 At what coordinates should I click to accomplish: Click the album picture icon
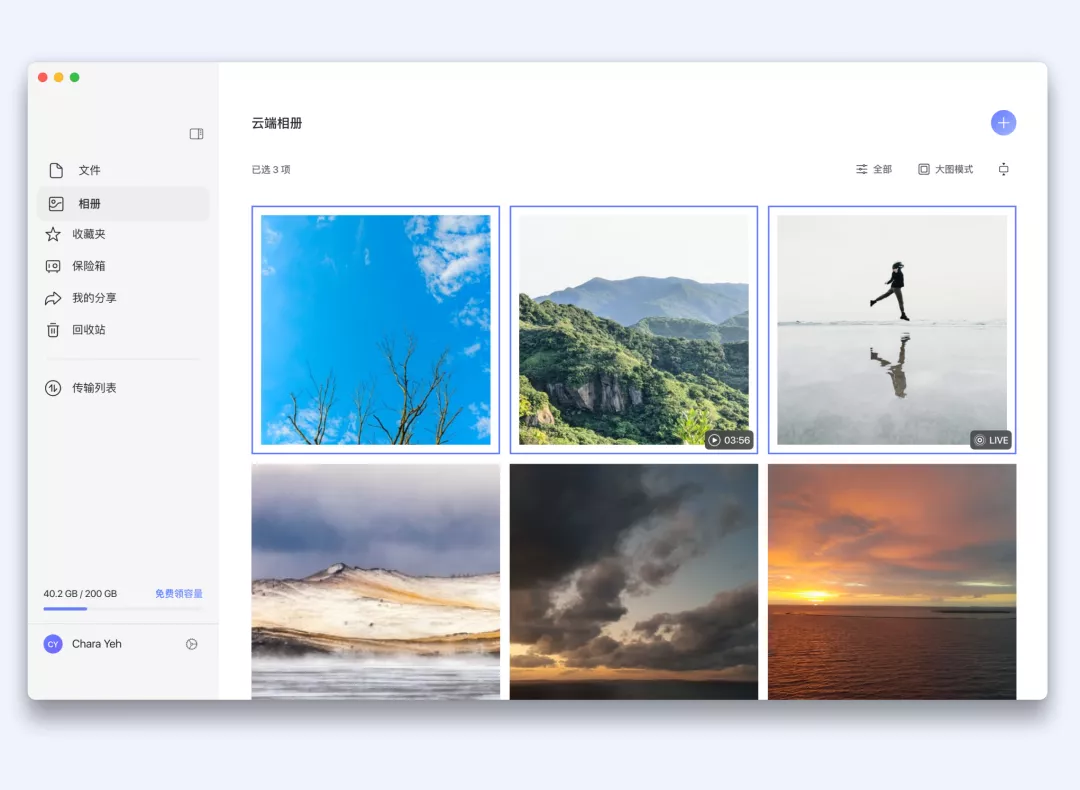click(x=56, y=204)
